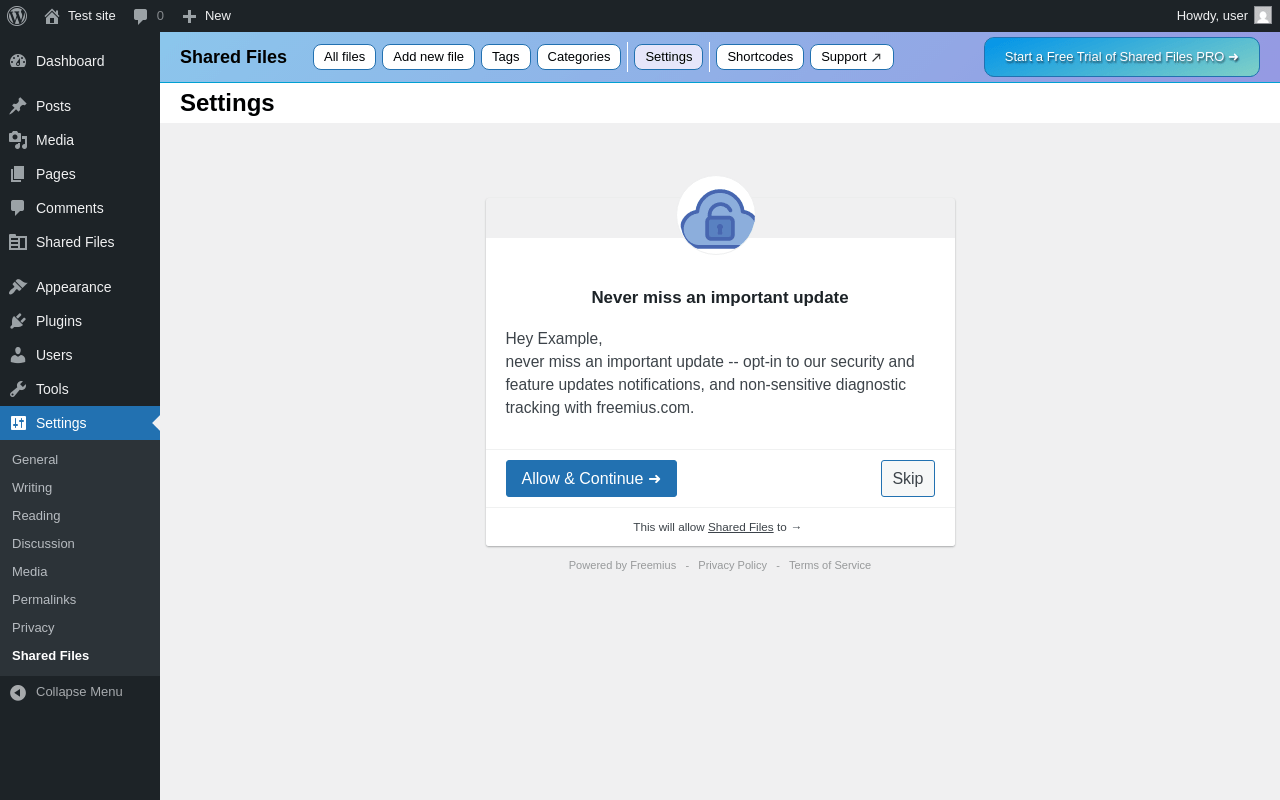Click the Comments speech bubble sidebar icon

pyautogui.click(x=18, y=208)
